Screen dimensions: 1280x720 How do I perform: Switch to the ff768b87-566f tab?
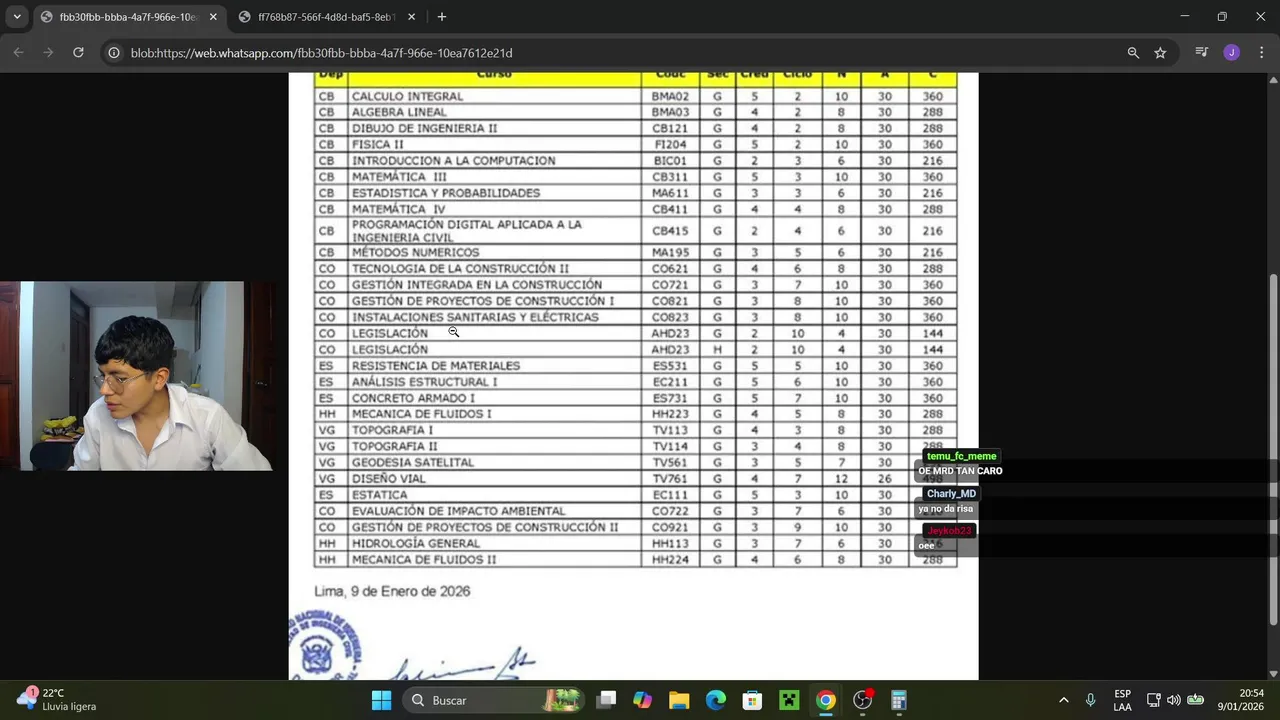[328, 17]
